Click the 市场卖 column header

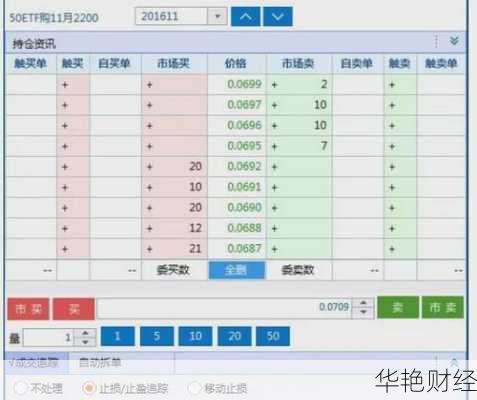(298, 63)
